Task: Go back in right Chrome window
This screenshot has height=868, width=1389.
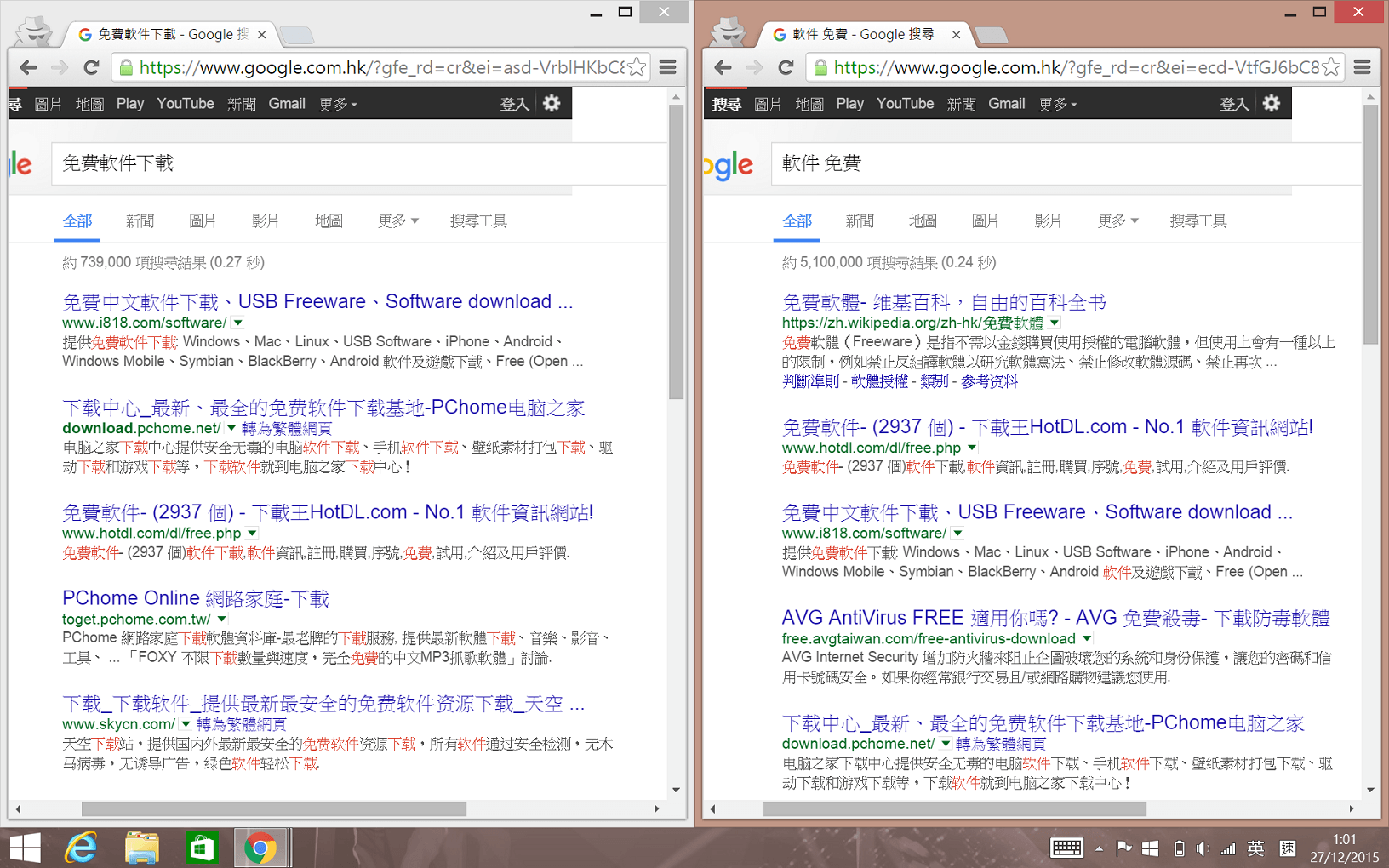Action: coord(723,67)
